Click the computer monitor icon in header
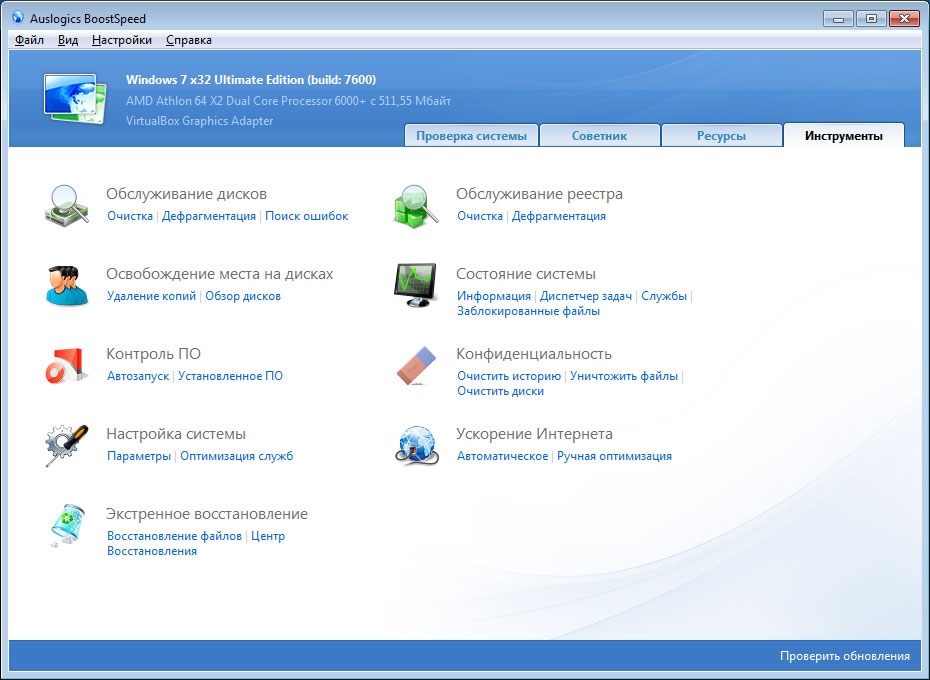The height and width of the screenshot is (680, 930). pyautogui.click(x=72, y=98)
